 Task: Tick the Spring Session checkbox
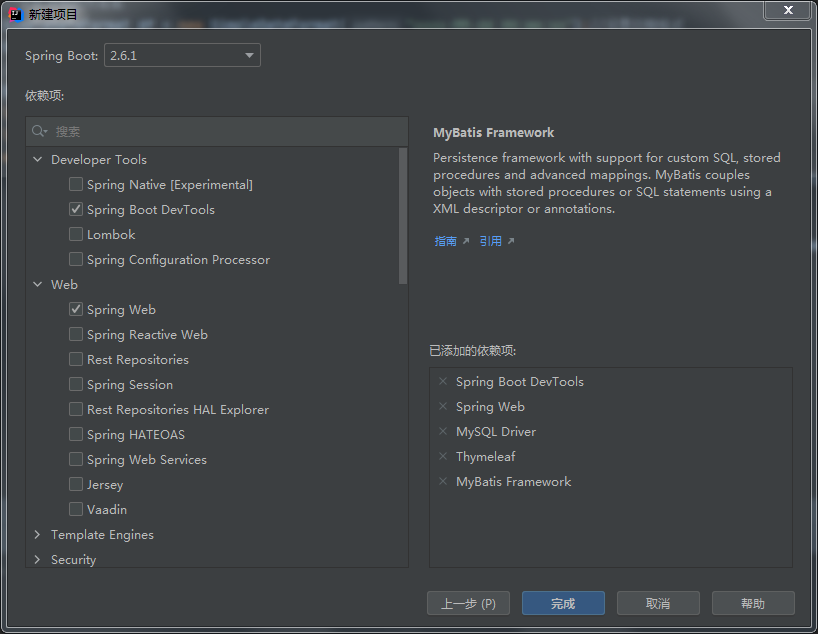click(x=76, y=385)
